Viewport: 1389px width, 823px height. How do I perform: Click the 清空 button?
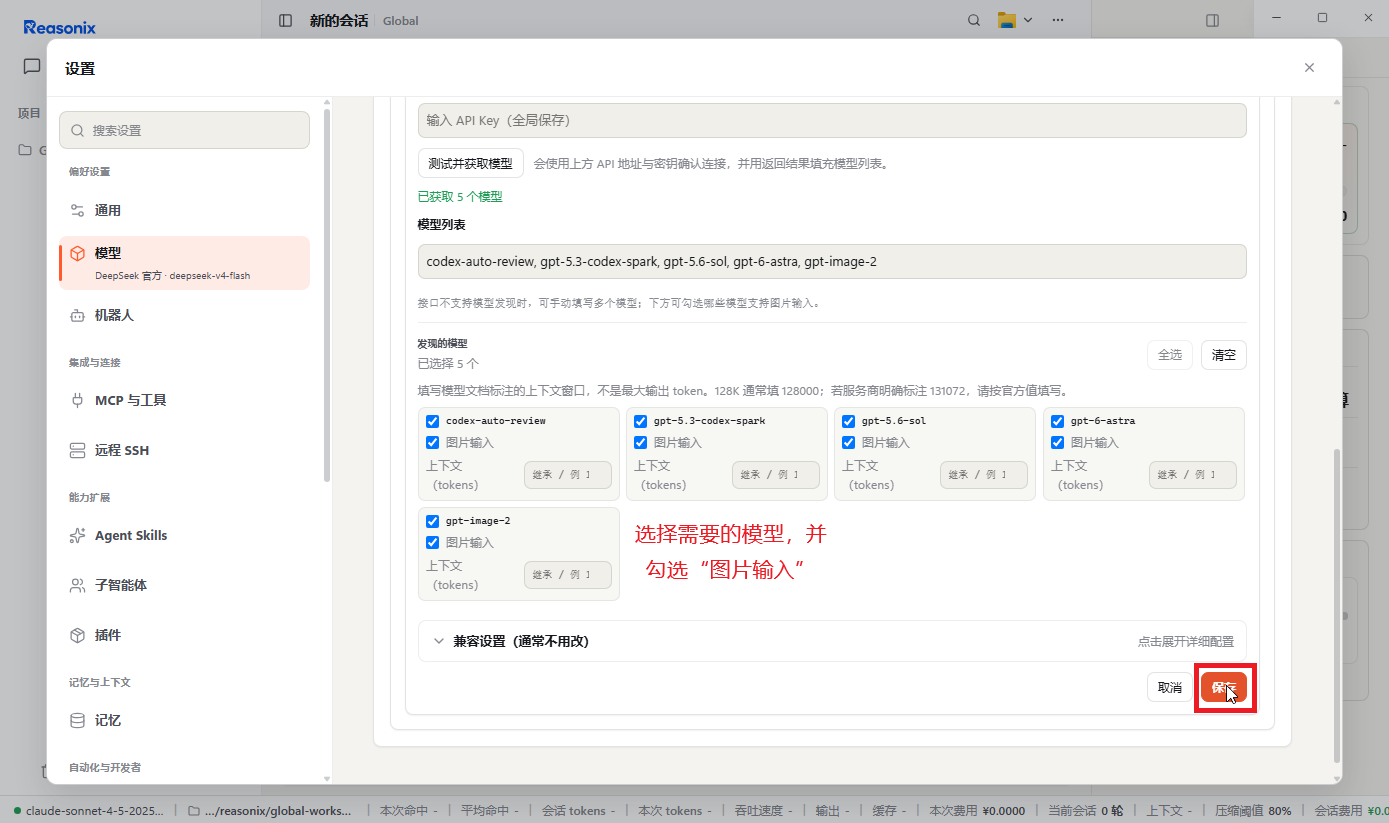tap(1224, 355)
